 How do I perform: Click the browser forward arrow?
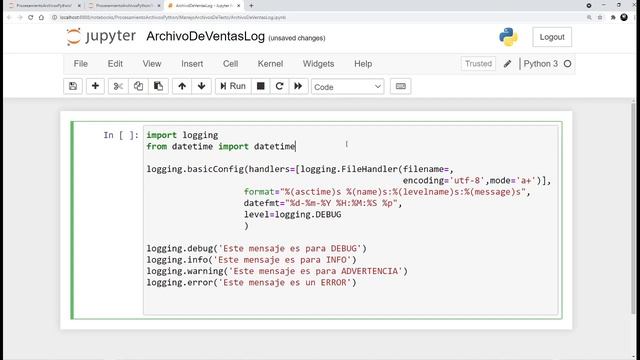pyautogui.click(x=20, y=18)
